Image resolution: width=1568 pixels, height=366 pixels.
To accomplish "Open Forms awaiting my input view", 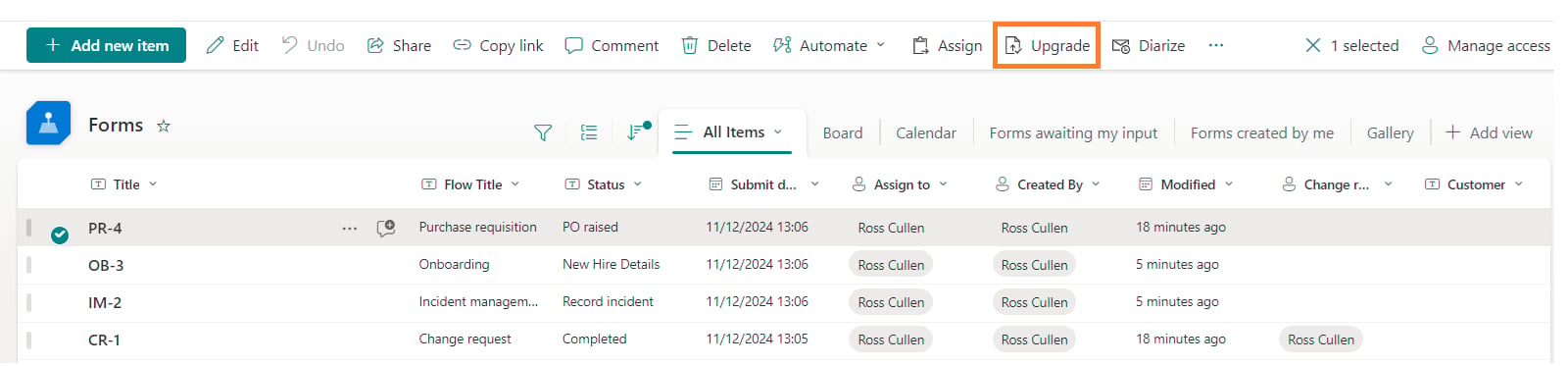I will [1073, 133].
